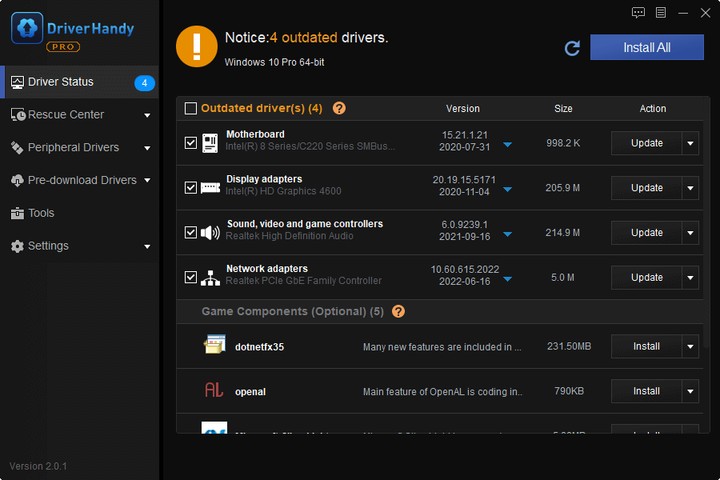This screenshot has height=480, width=720.
Task: Click the Action column header
Action: pyautogui.click(x=653, y=109)
